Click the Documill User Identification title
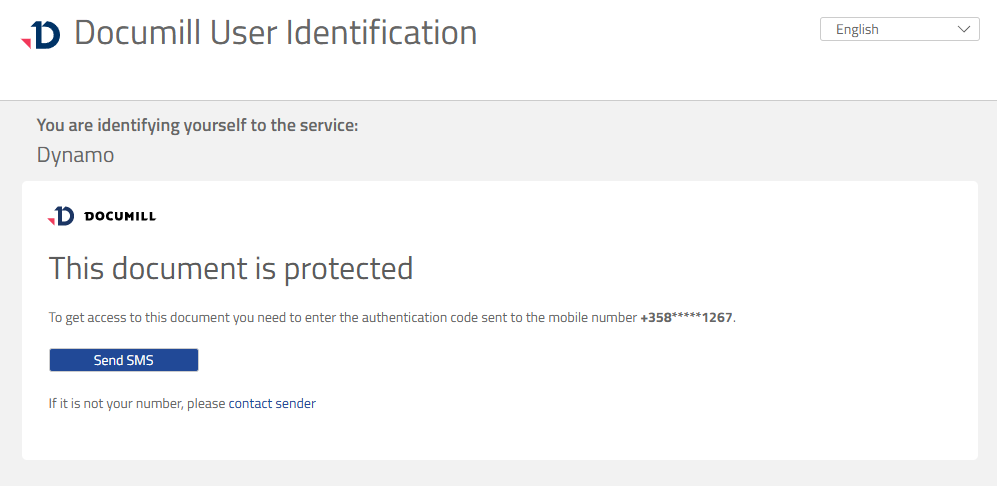 [x=275, y=33]
